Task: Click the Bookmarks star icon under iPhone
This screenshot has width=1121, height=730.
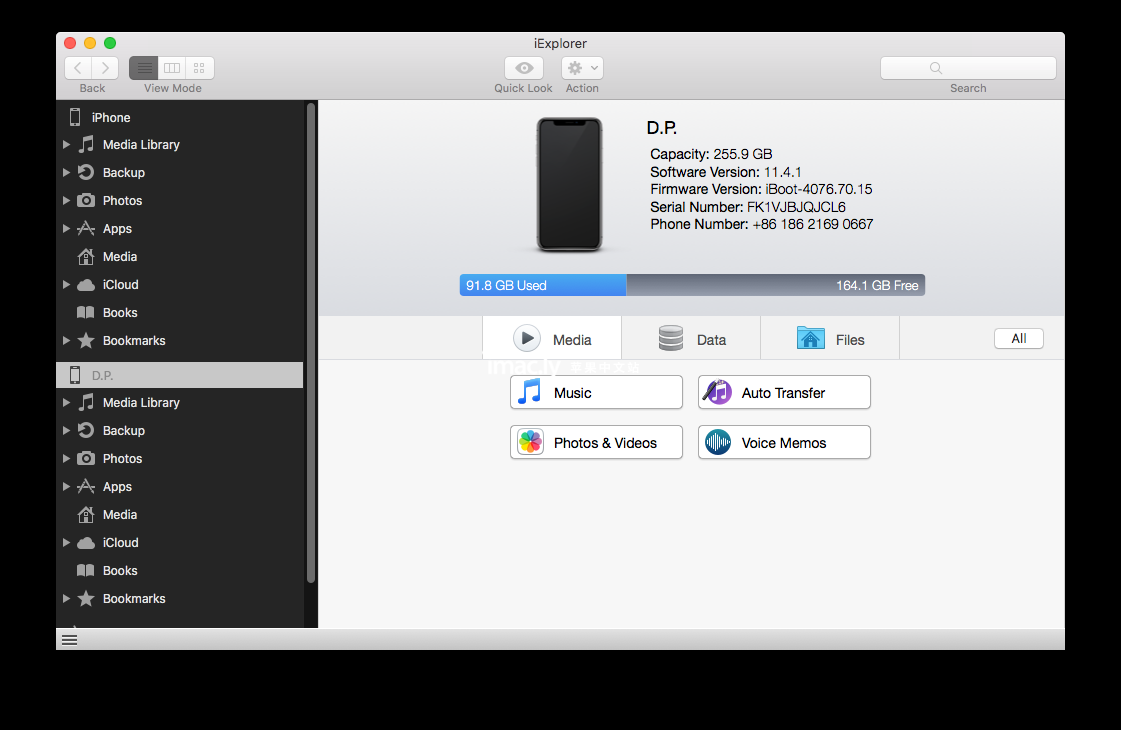Action: click(x=86, y=340)
